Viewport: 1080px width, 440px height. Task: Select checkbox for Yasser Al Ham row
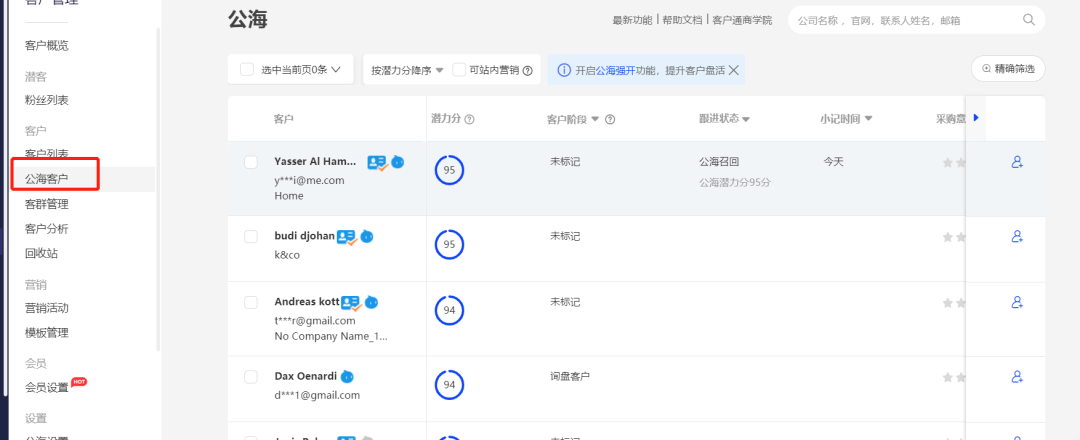pos(251,163)
